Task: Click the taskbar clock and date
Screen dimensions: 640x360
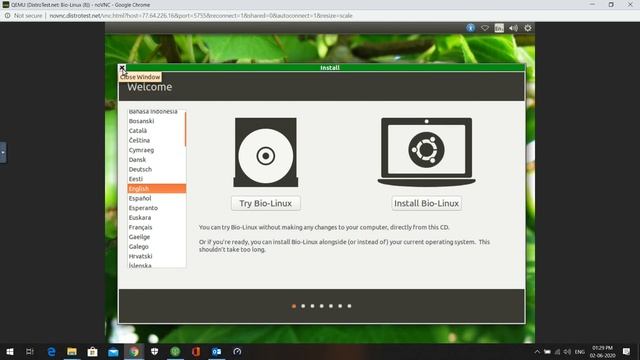Action: pos(602,351)
